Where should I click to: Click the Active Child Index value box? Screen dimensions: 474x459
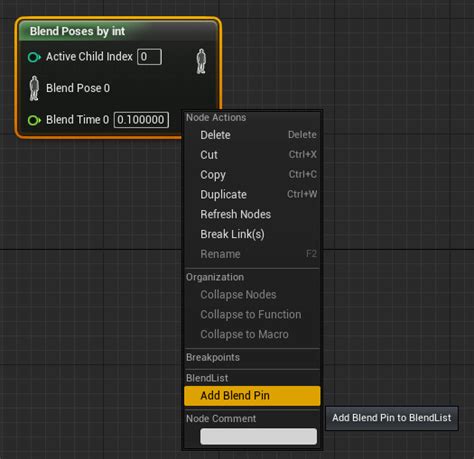[x=150, y=57]
